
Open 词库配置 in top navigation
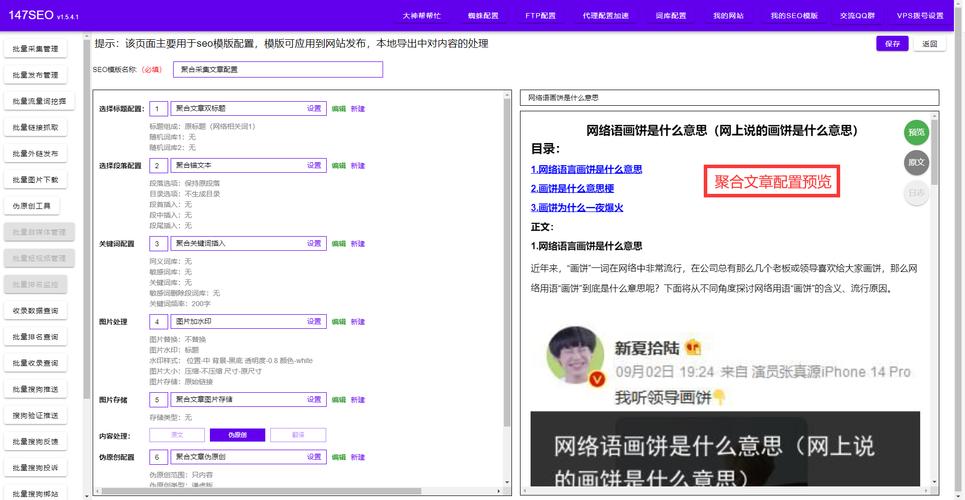coord(671,16)
